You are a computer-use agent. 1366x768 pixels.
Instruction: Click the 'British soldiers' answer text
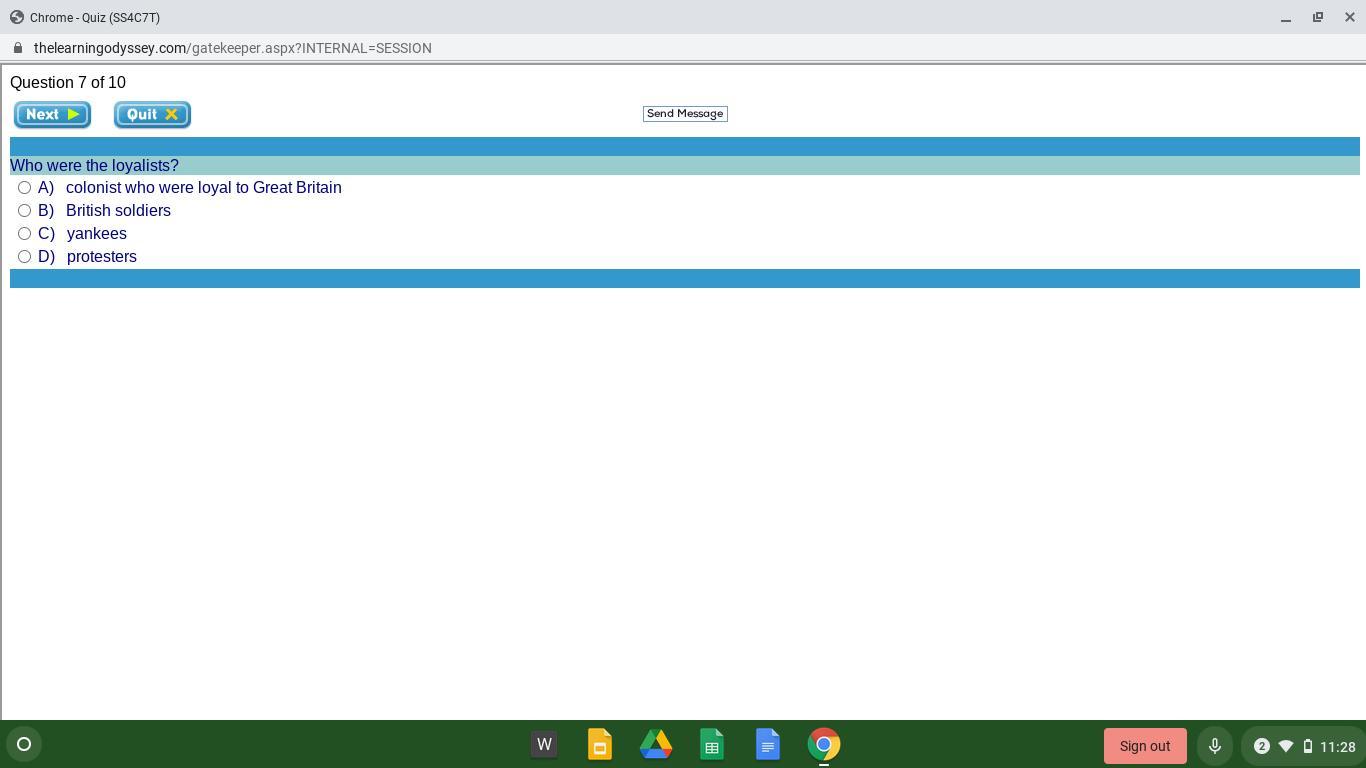tap(118, 210)
